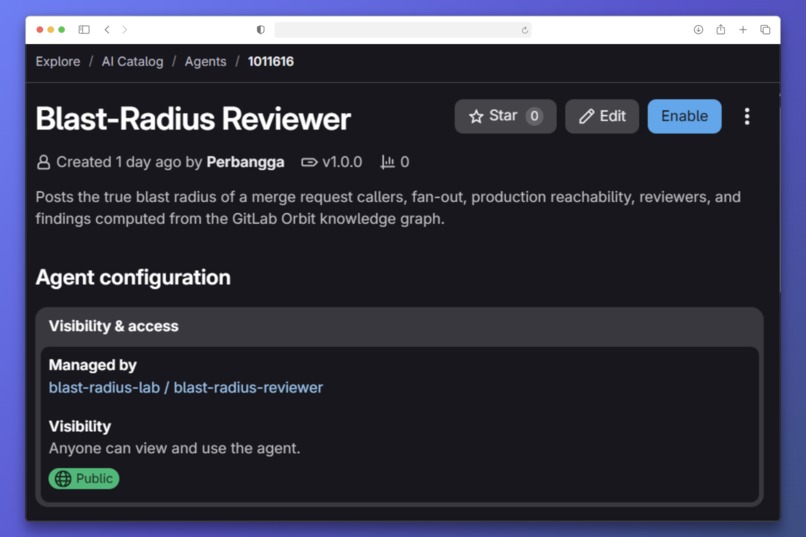Open the vertical ellipsis actions menu
The width and height of the screenshot is (806, 537).
(747, 116)
